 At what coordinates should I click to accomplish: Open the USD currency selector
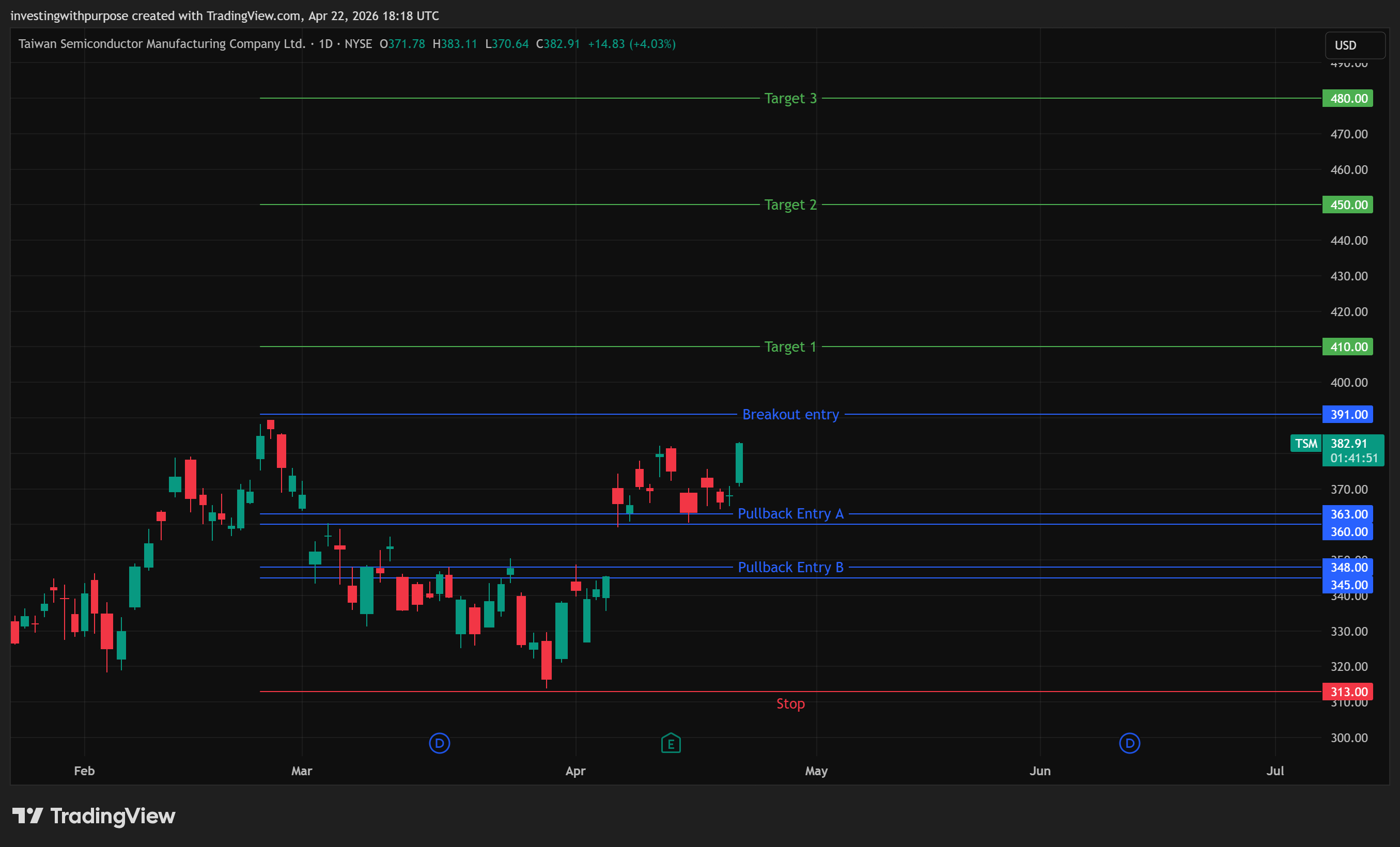click(x=1354, y=45)
